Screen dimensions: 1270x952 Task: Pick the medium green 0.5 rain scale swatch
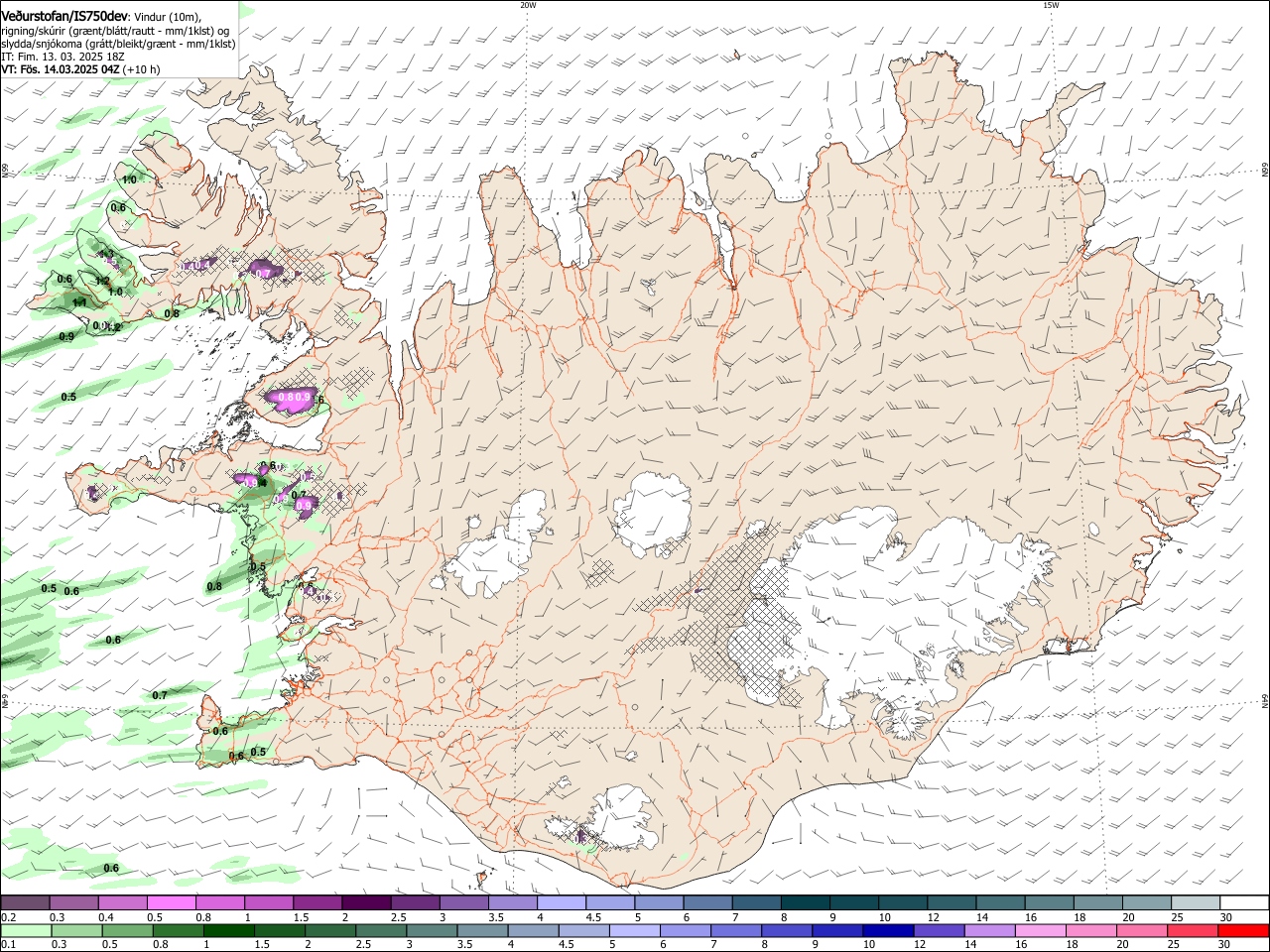pyautogui.click(x=127, y=930)
